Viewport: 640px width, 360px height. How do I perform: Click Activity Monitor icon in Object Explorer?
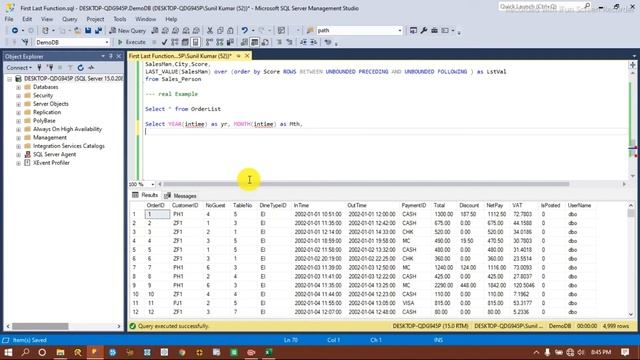tap(91, 68)
